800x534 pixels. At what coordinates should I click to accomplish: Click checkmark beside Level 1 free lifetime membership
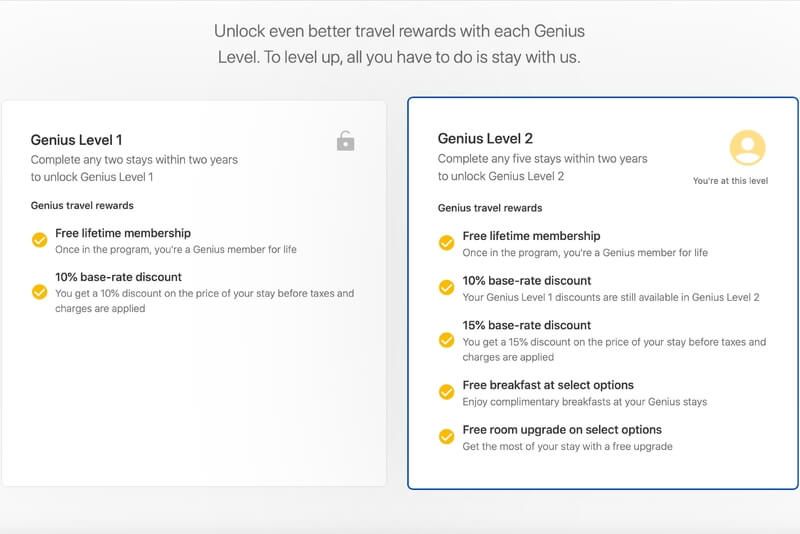click(39, 240)
